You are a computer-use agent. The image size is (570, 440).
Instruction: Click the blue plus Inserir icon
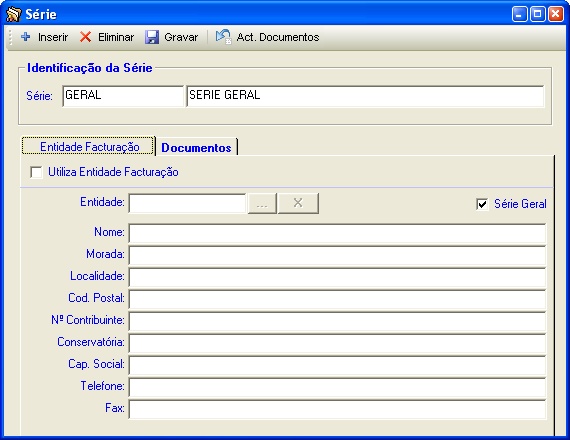[x=25, y=37]
